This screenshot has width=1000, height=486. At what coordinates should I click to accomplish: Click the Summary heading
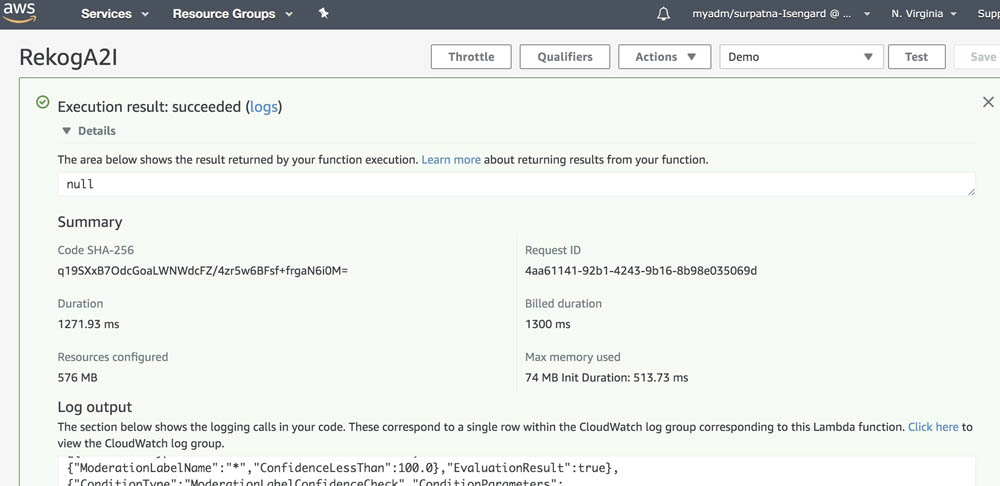[x=90, y=222]
